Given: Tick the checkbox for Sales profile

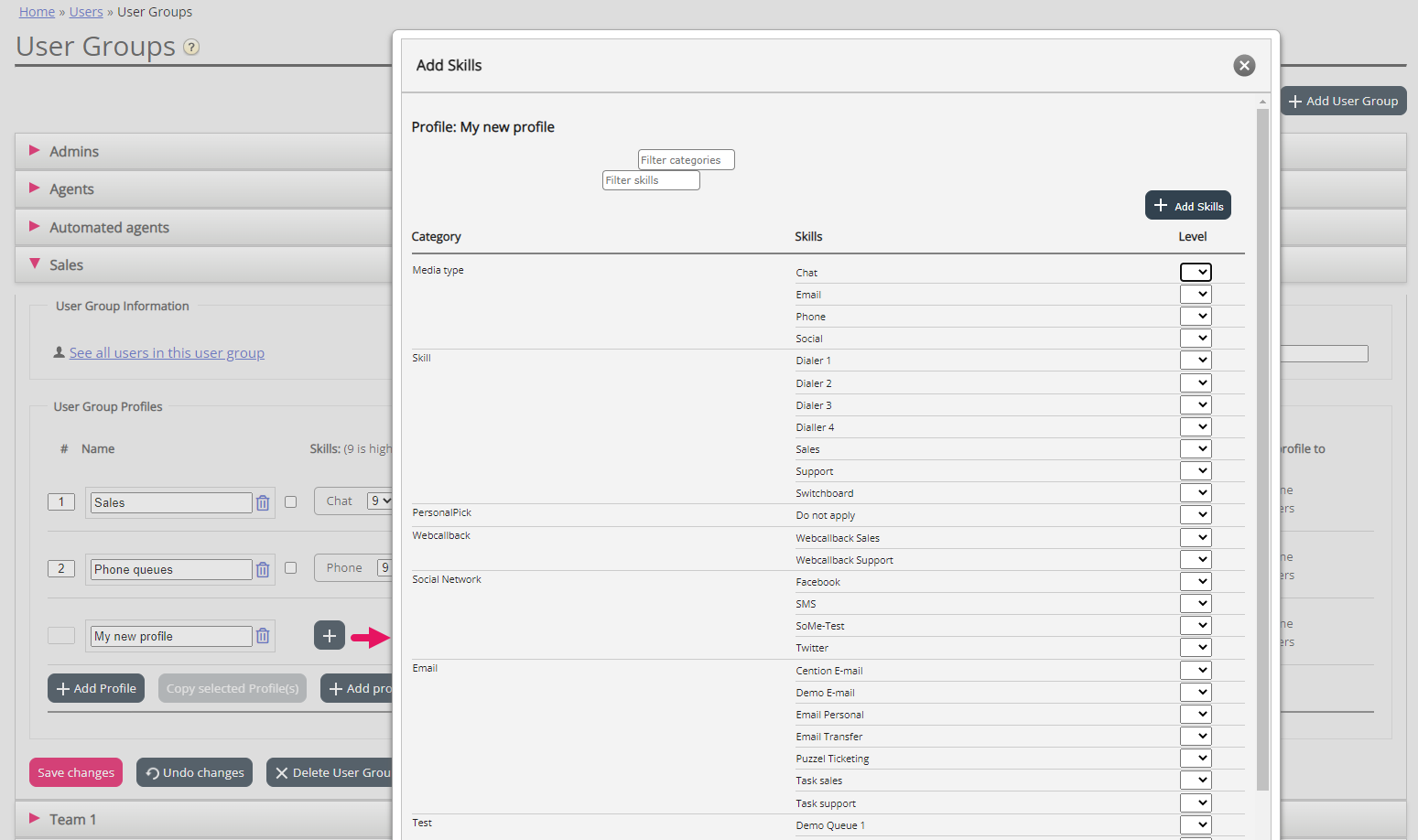Looking at the screenshot, I should tap(291, 502).
